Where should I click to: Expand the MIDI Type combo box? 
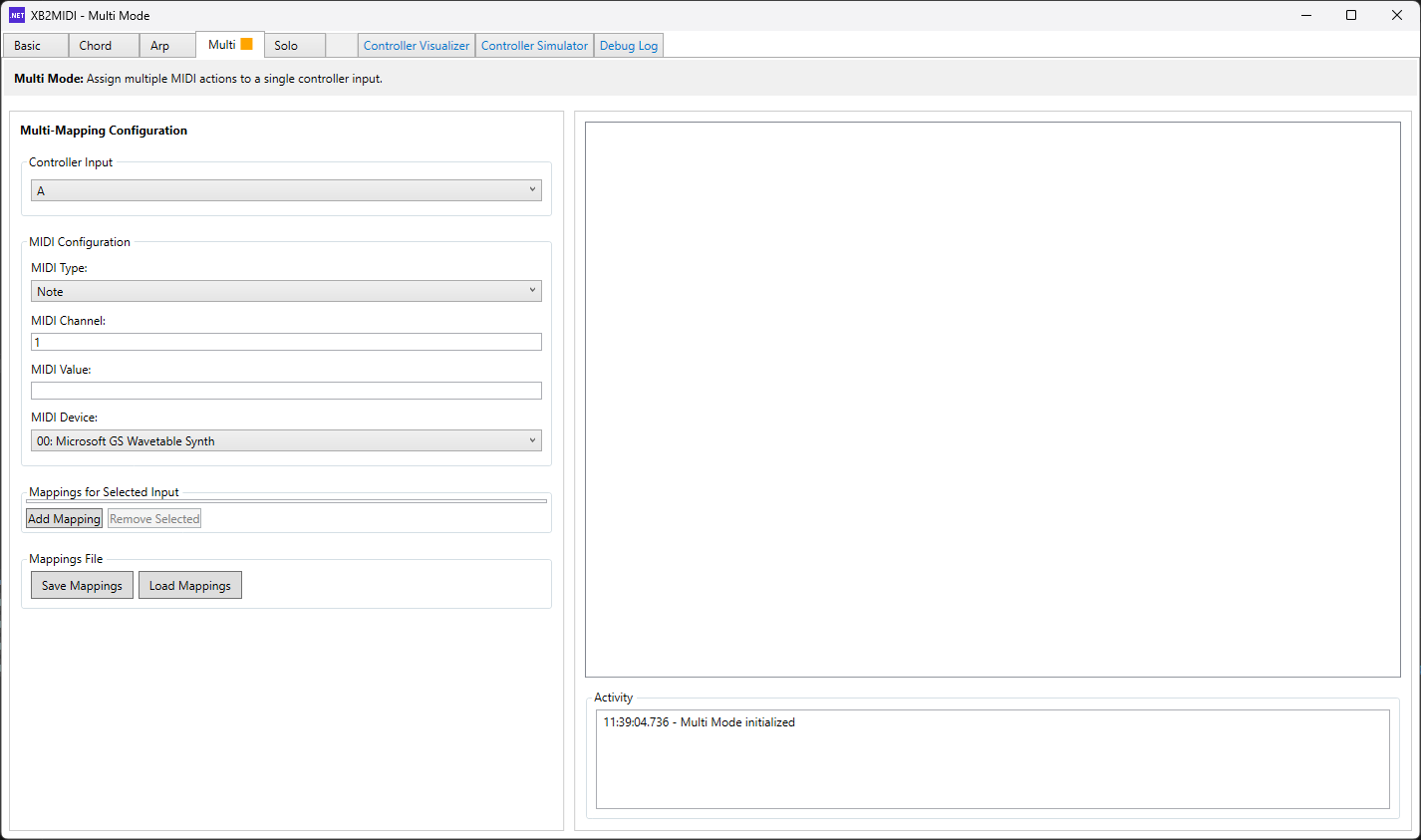[286, 291]
